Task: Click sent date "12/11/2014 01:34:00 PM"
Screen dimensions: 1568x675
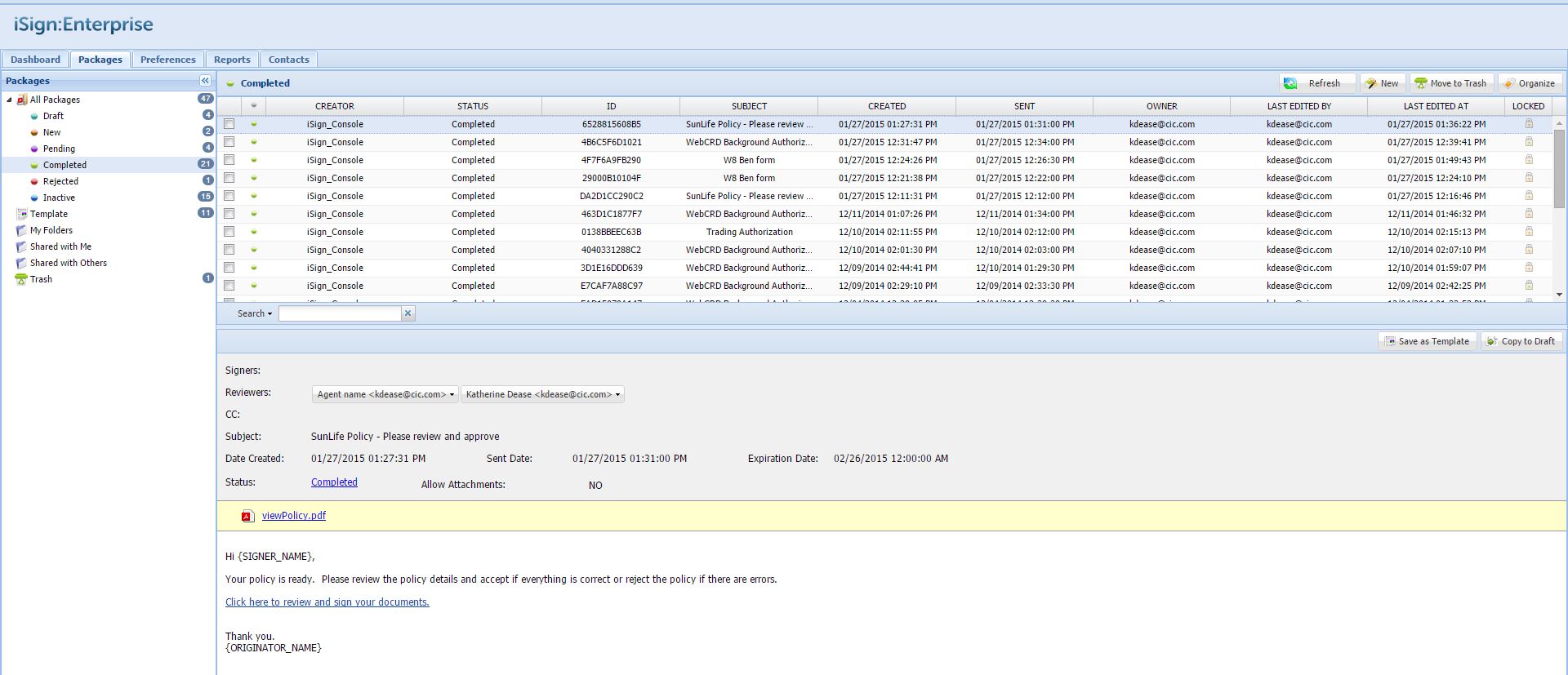Action: [1025, 214]
